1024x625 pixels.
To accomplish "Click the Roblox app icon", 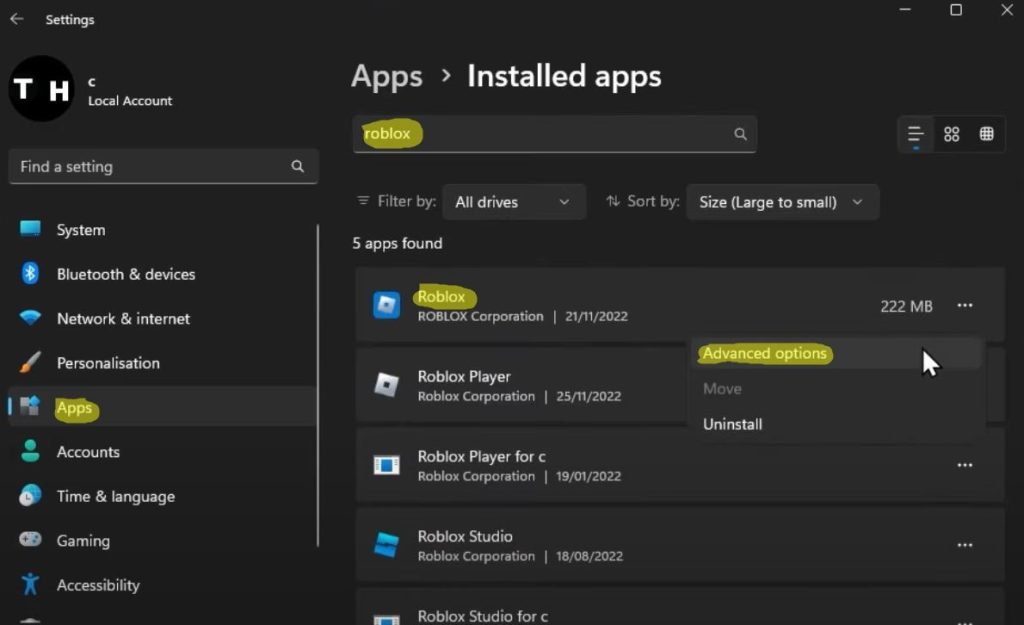I will tap(387, 305).
